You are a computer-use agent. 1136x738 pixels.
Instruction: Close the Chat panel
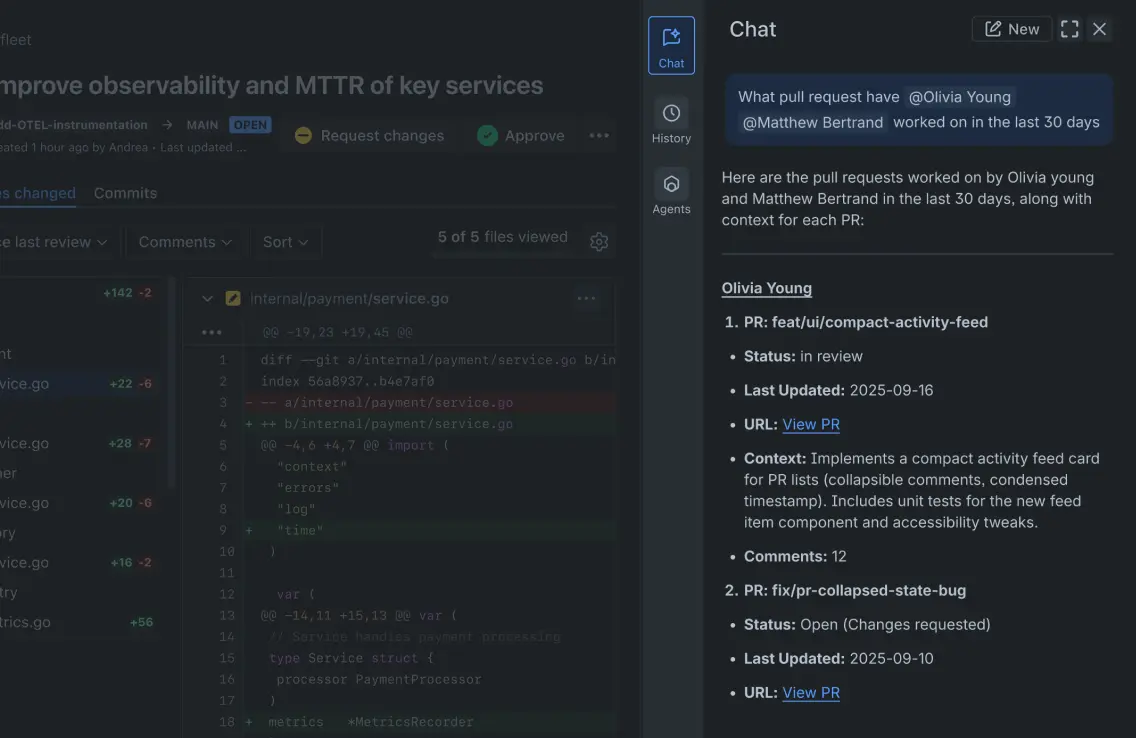click(1100, 29)
